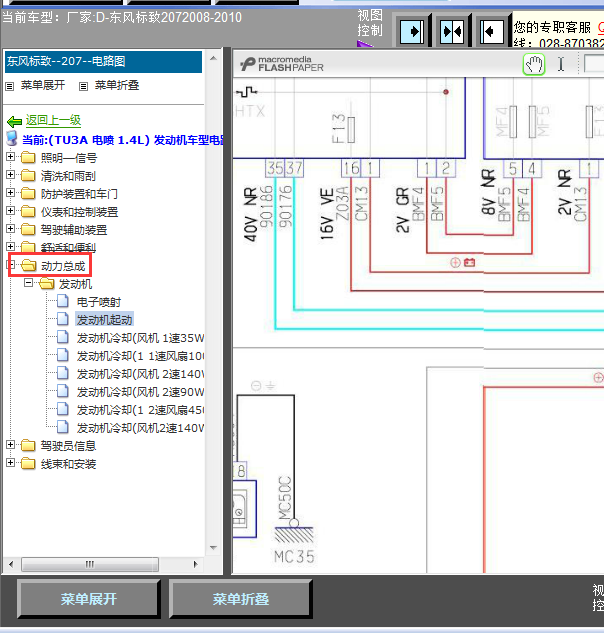Click the 清洗和雨刮 folder icon

pyautogui.click(x=28, y=175)
